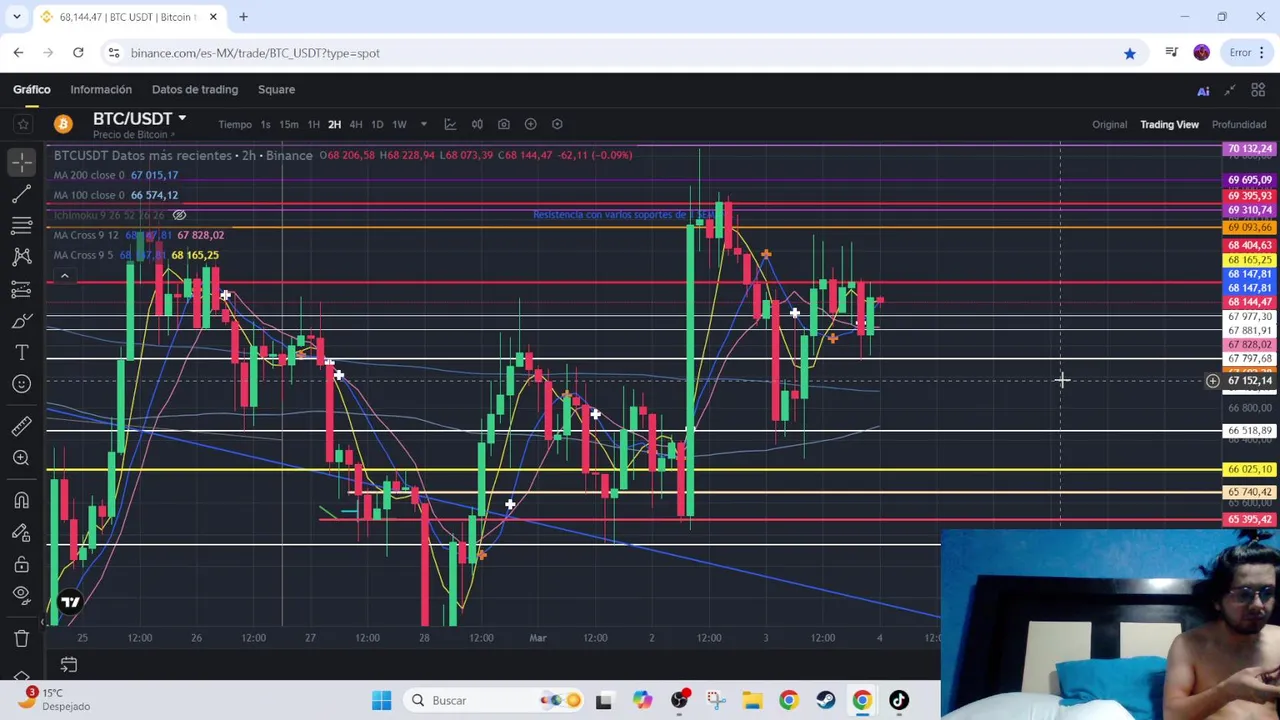Open the chart patterns tool
The width and height of the screenshot is (1280, 720).
(x=22, y=257)
